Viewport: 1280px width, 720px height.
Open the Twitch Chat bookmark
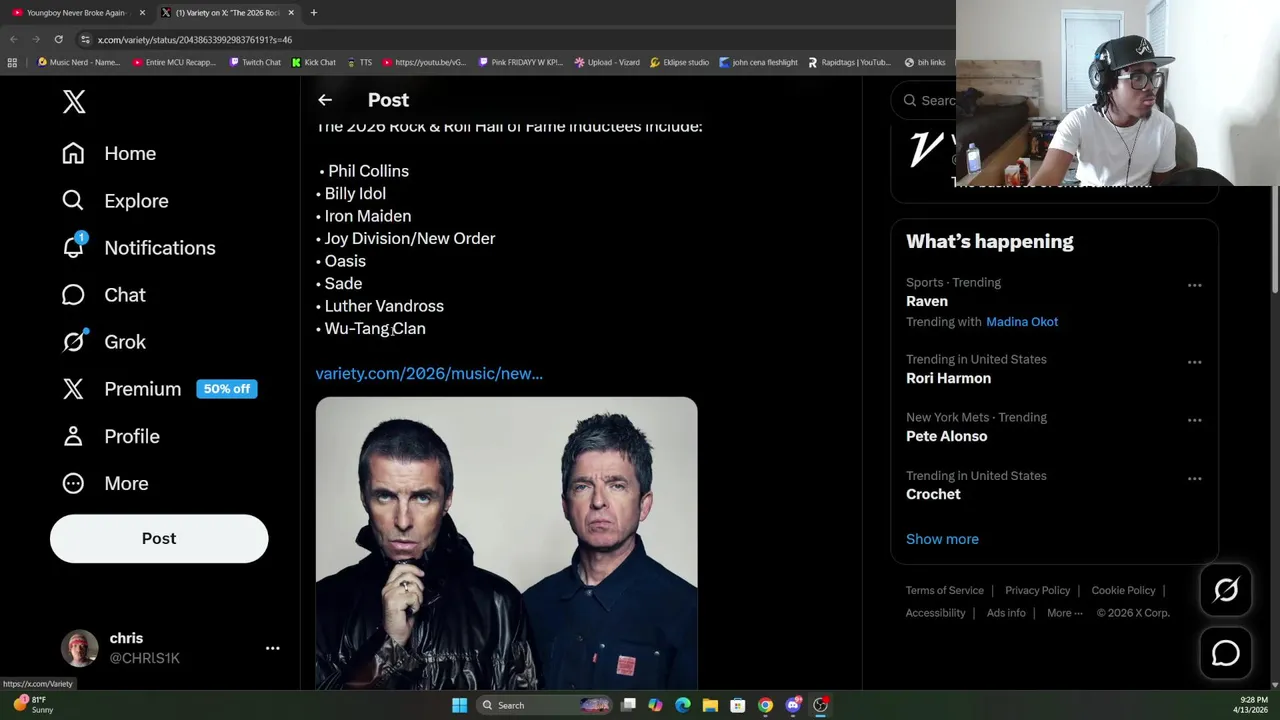255,62
